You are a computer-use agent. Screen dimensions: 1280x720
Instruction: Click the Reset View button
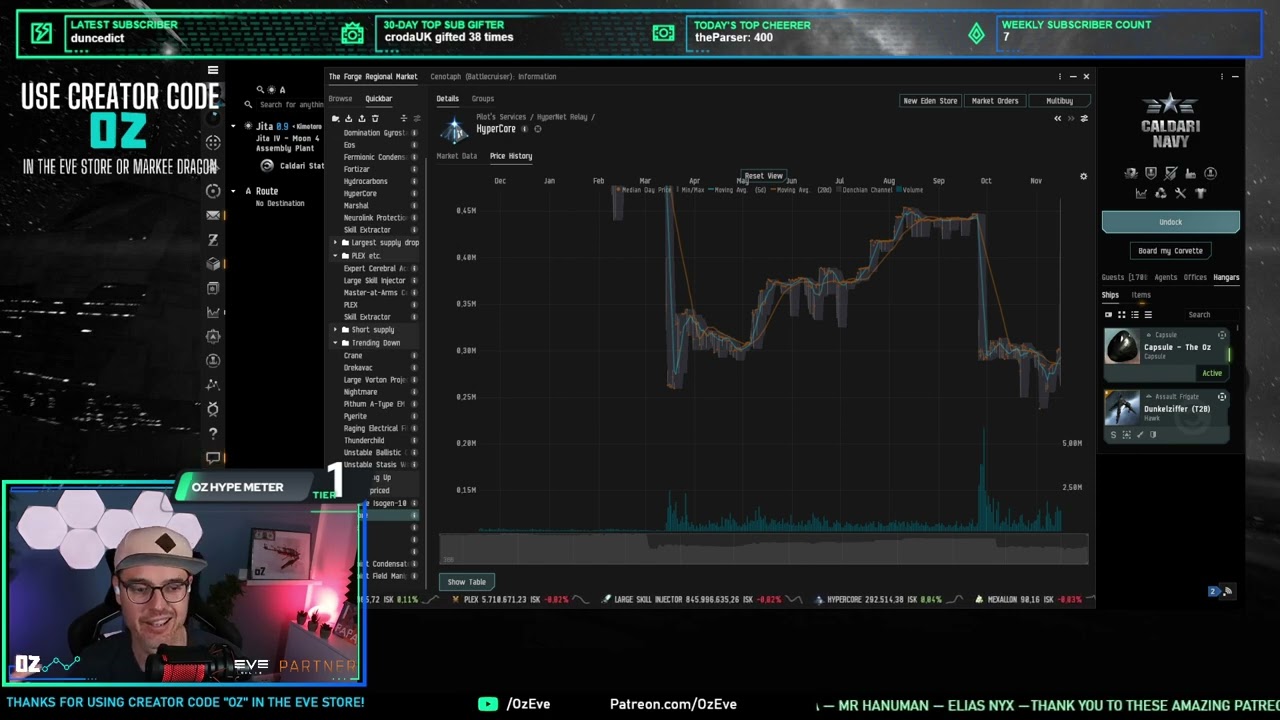click(x=763, y=176)
